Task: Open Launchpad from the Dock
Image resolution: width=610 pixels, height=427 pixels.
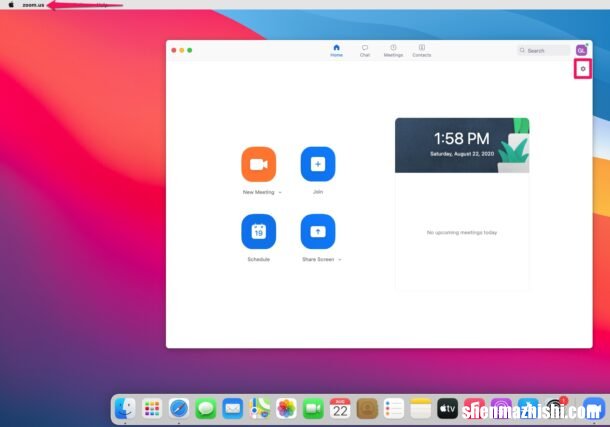Action: [152, 409]
